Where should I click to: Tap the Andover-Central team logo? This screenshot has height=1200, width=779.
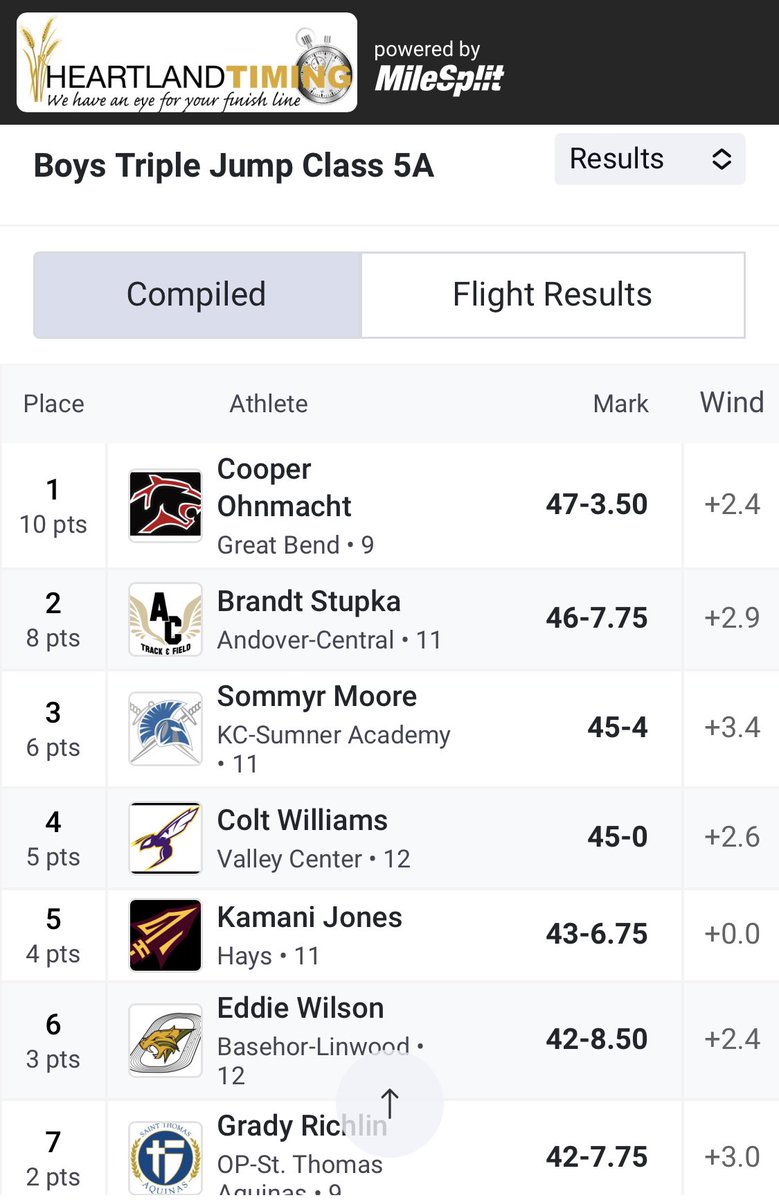click(x=166, y=620)
